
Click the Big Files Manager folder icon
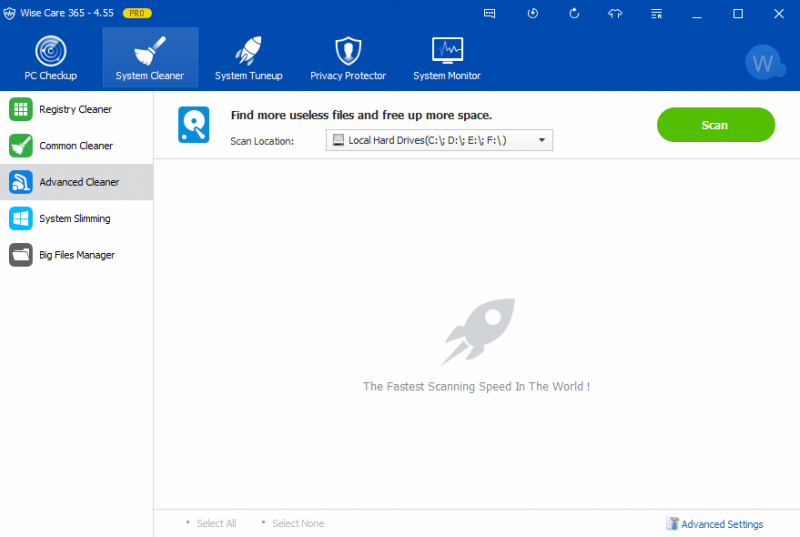20,255
